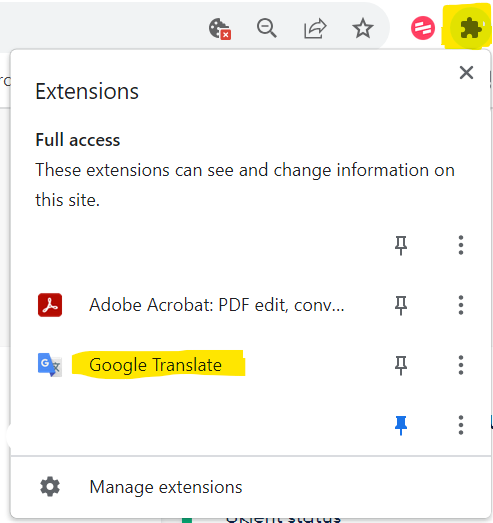Open the red circular extension in toolbar
The width and height of the screenshot is (493, 523).
[423, 28]
